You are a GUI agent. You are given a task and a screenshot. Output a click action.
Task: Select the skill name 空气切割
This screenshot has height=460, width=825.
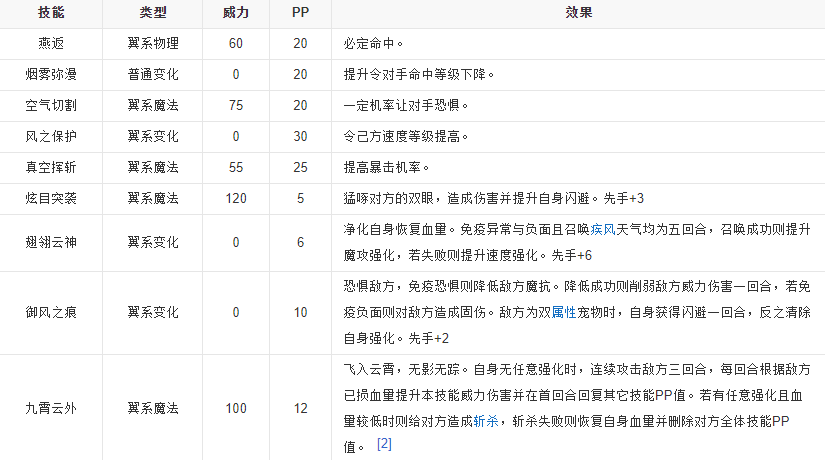coord(51,105)
